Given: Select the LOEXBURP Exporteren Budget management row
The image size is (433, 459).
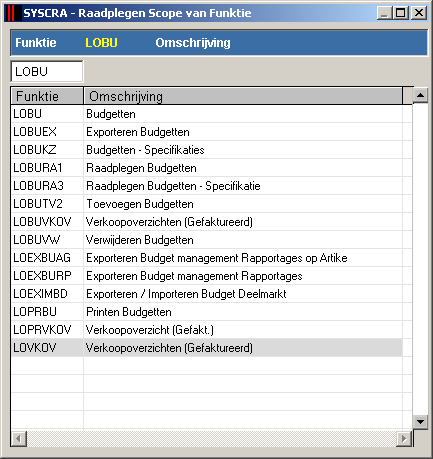Looking at the screenshot, I should click(207, 276).
